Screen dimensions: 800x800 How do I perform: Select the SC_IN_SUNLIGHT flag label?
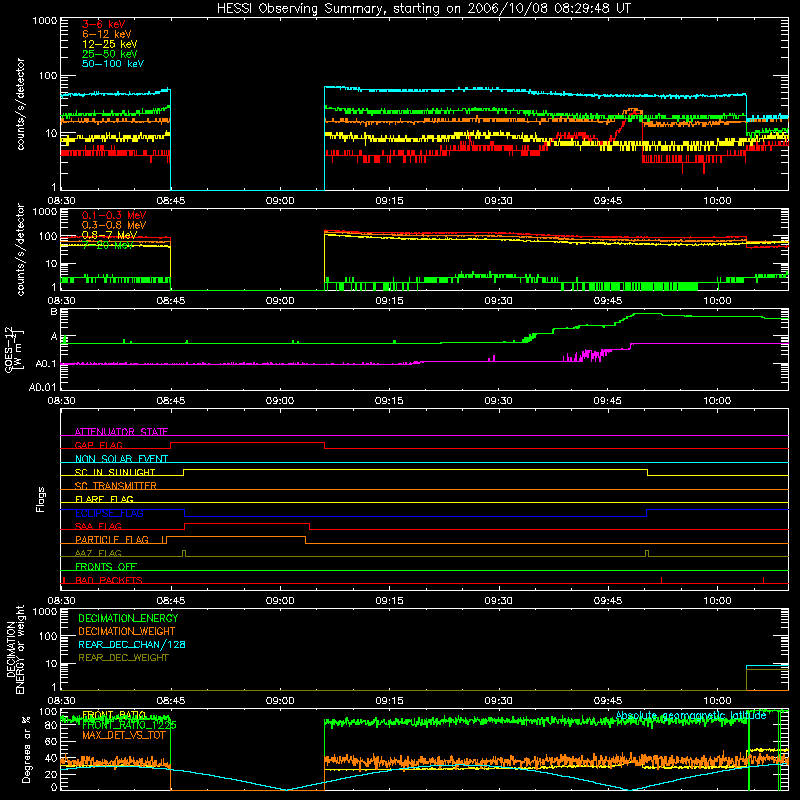tap(115, 472)
